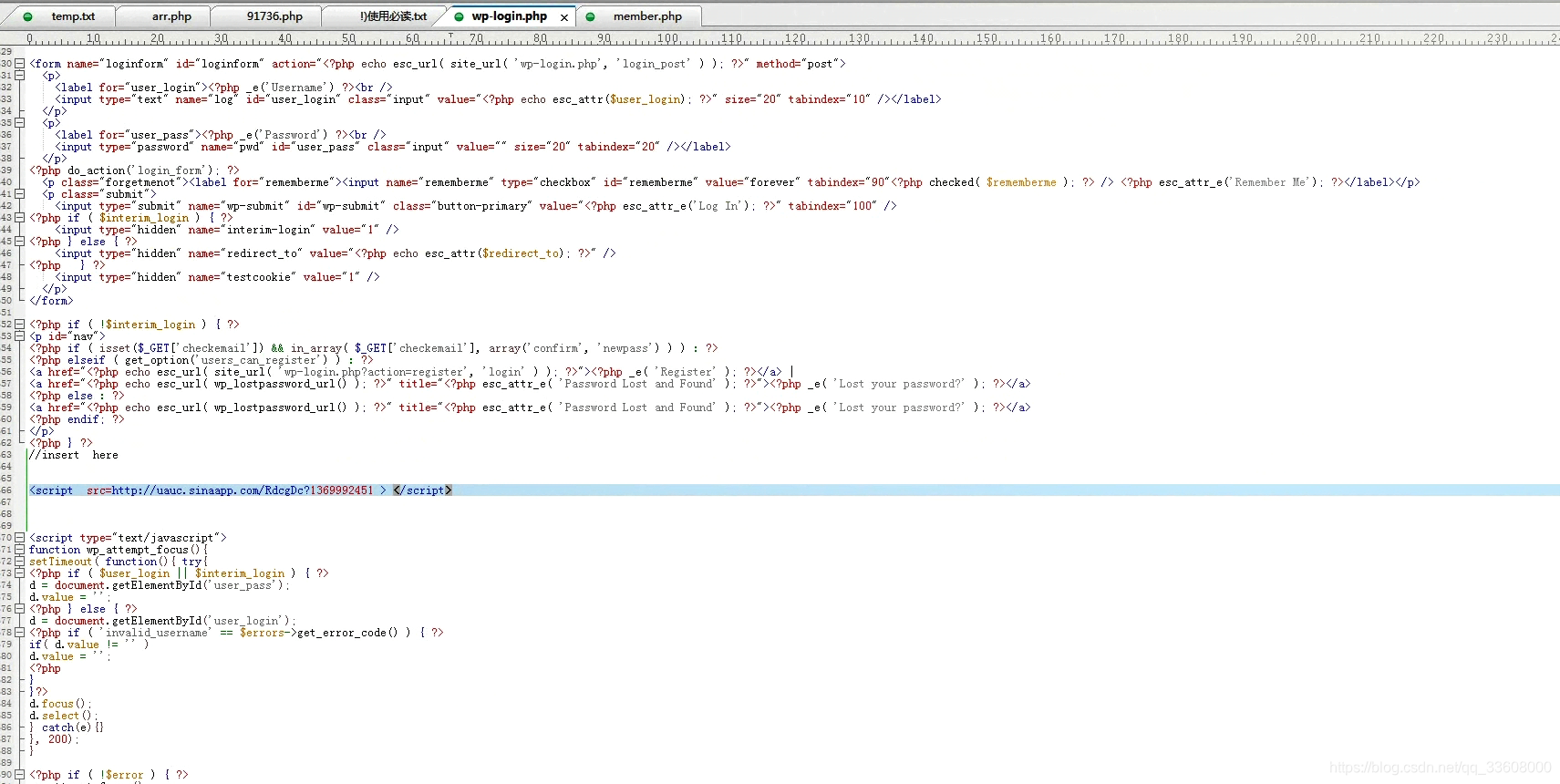Click the 'if( d.value != '' )' line
The height and width of the screenshot is (784, 1560).
[x=88, y=645]
